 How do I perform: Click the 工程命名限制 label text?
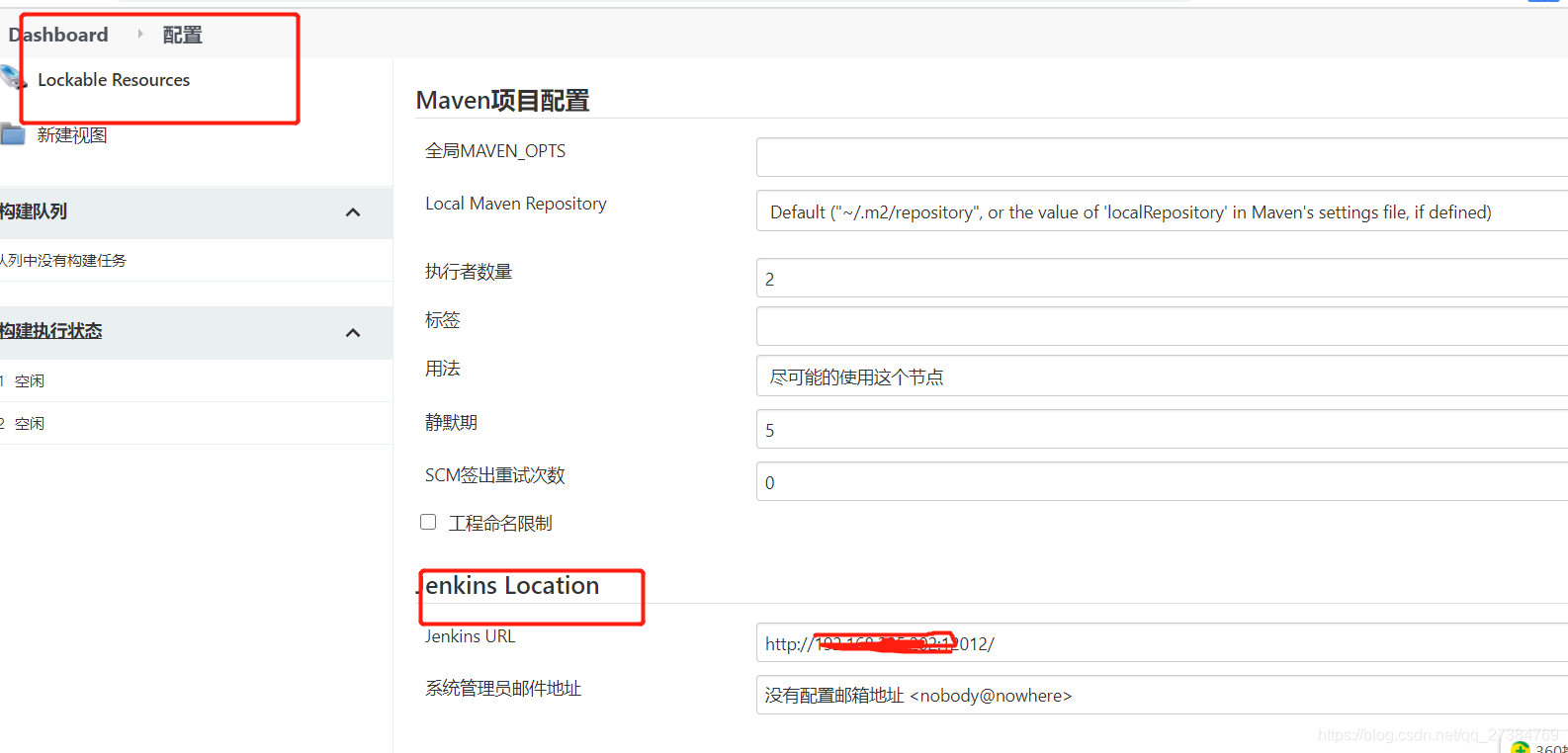[500, 523]
